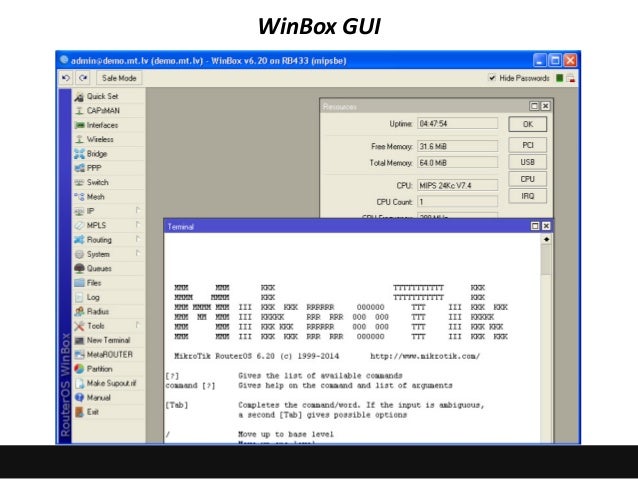Screen dimensions: 638x479
Task: Click the 'MikroTik RouterOS 6.20' text line
Action: pyautogui.click(x=224, y=356)
